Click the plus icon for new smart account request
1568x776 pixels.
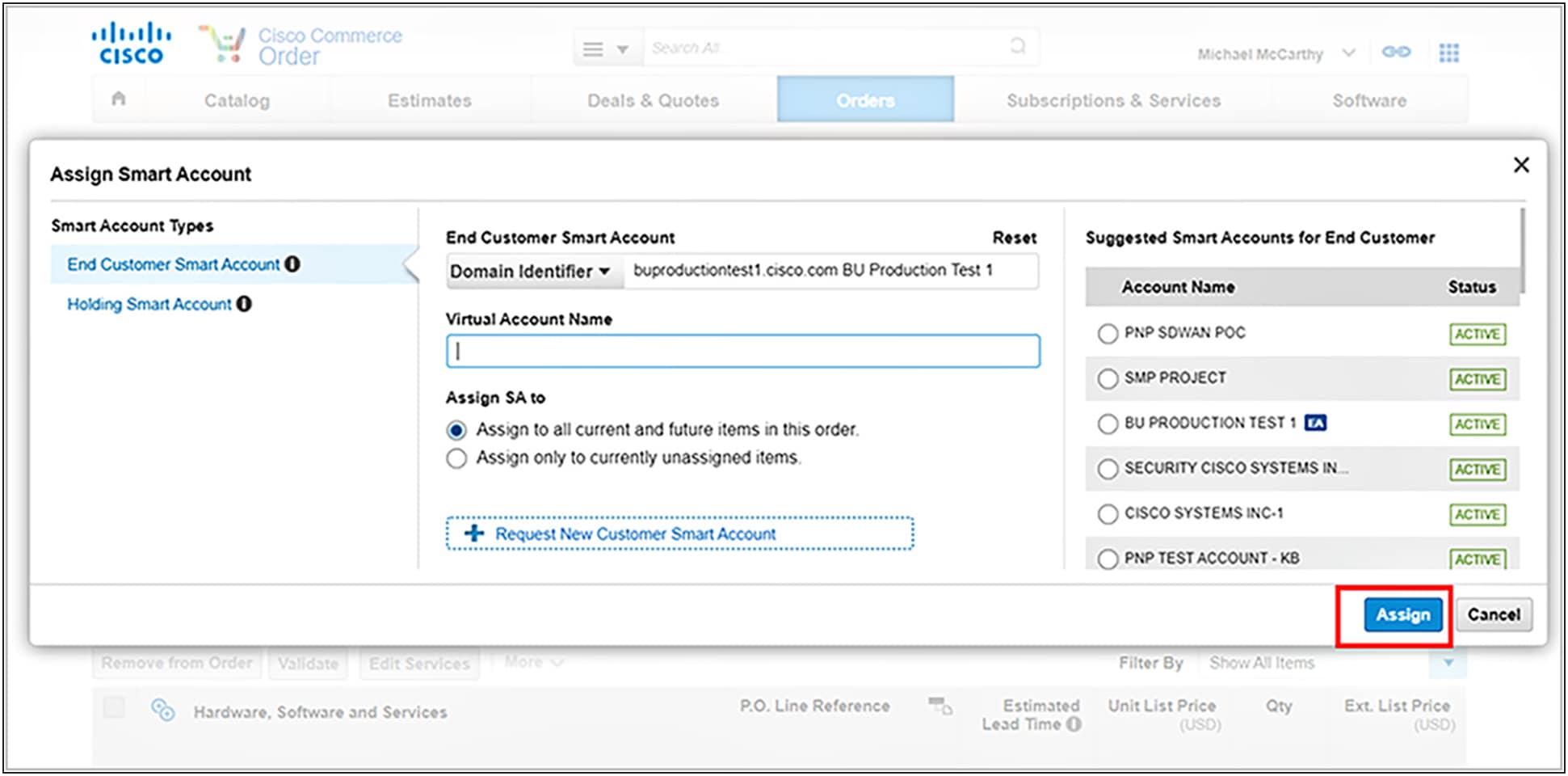pos(474,533)
